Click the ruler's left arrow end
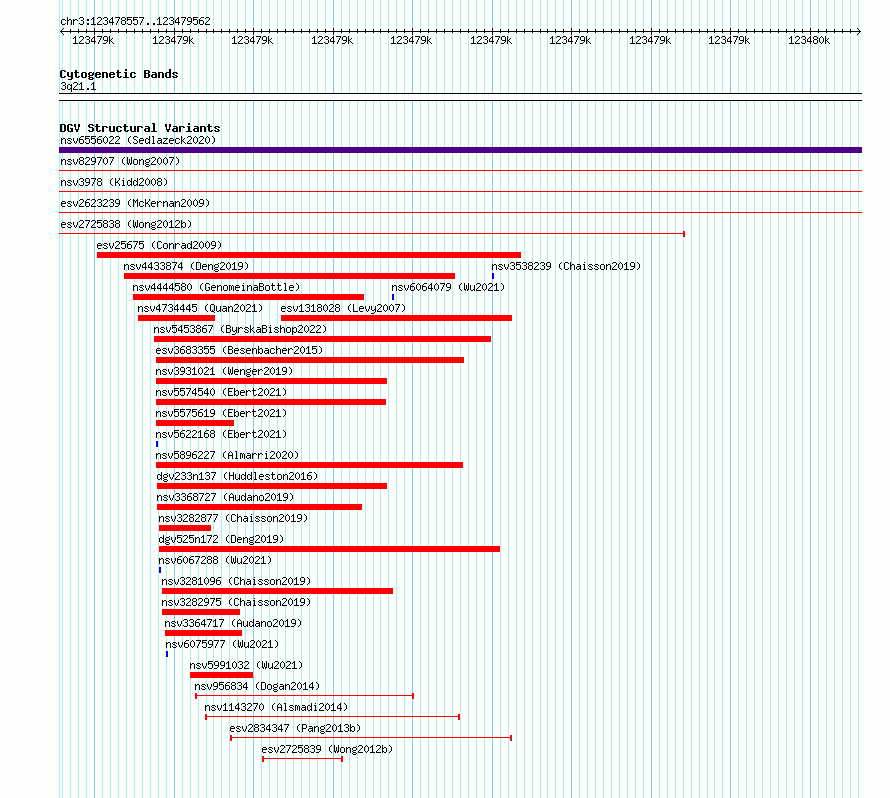This screenshot has width=890, height=798. (x=62, y=31)
